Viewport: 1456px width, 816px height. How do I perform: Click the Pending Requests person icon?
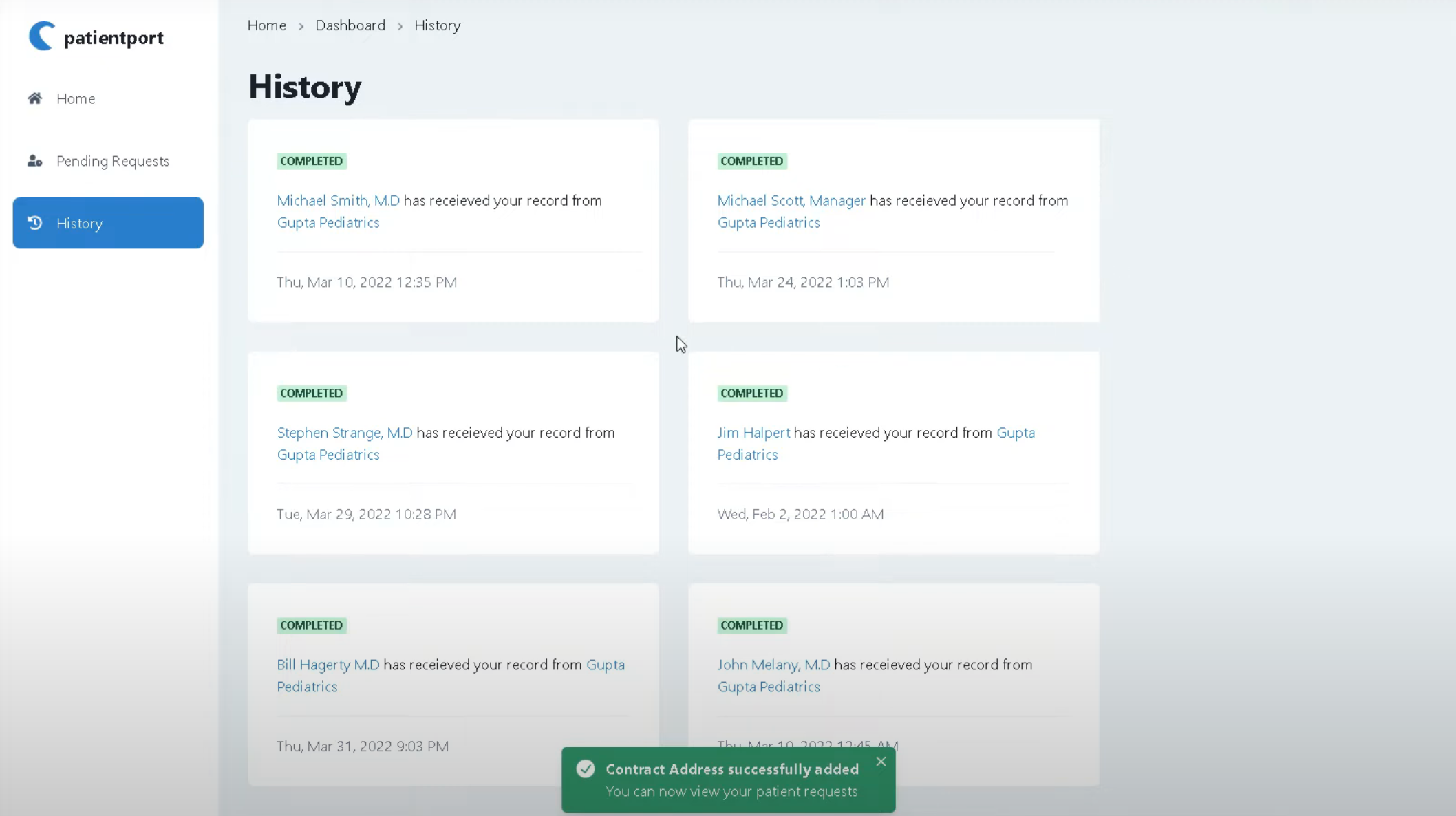(34, 161)
